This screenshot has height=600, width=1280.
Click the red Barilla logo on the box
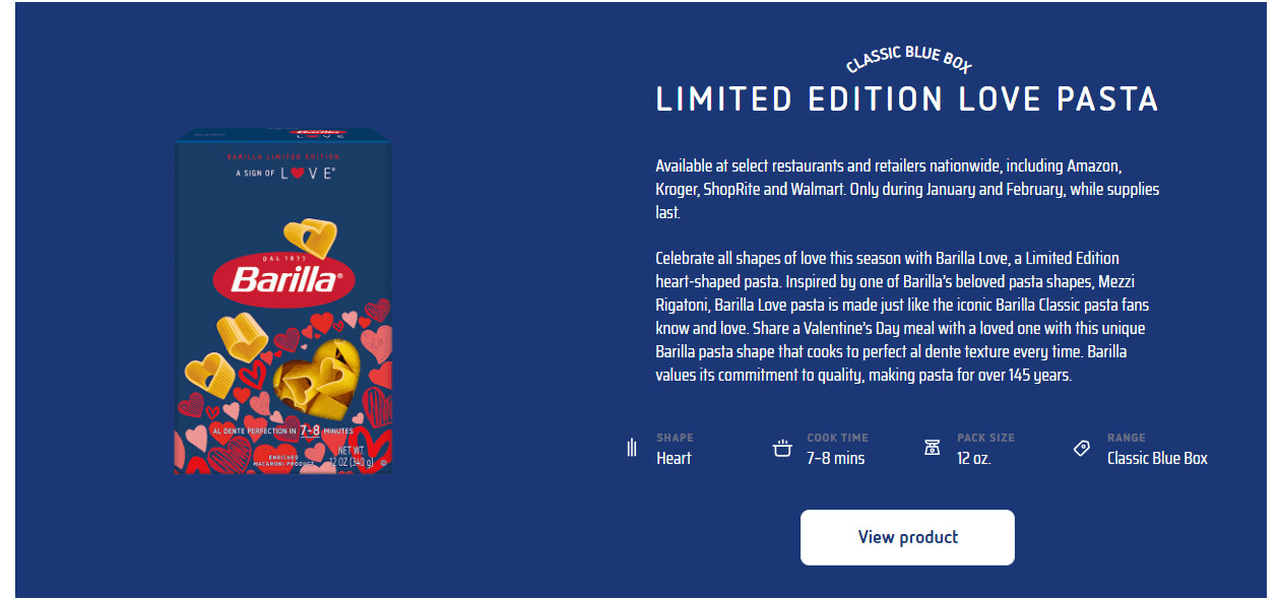pyautogui.click(x=283, y=279)
